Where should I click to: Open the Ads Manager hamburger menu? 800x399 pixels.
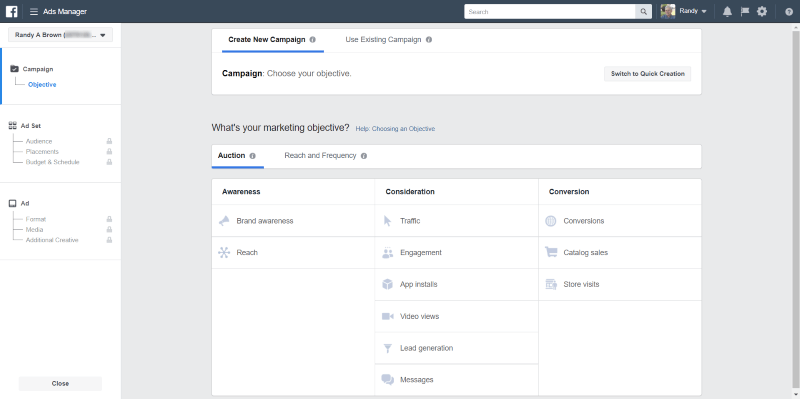click(x=34, y=12)
